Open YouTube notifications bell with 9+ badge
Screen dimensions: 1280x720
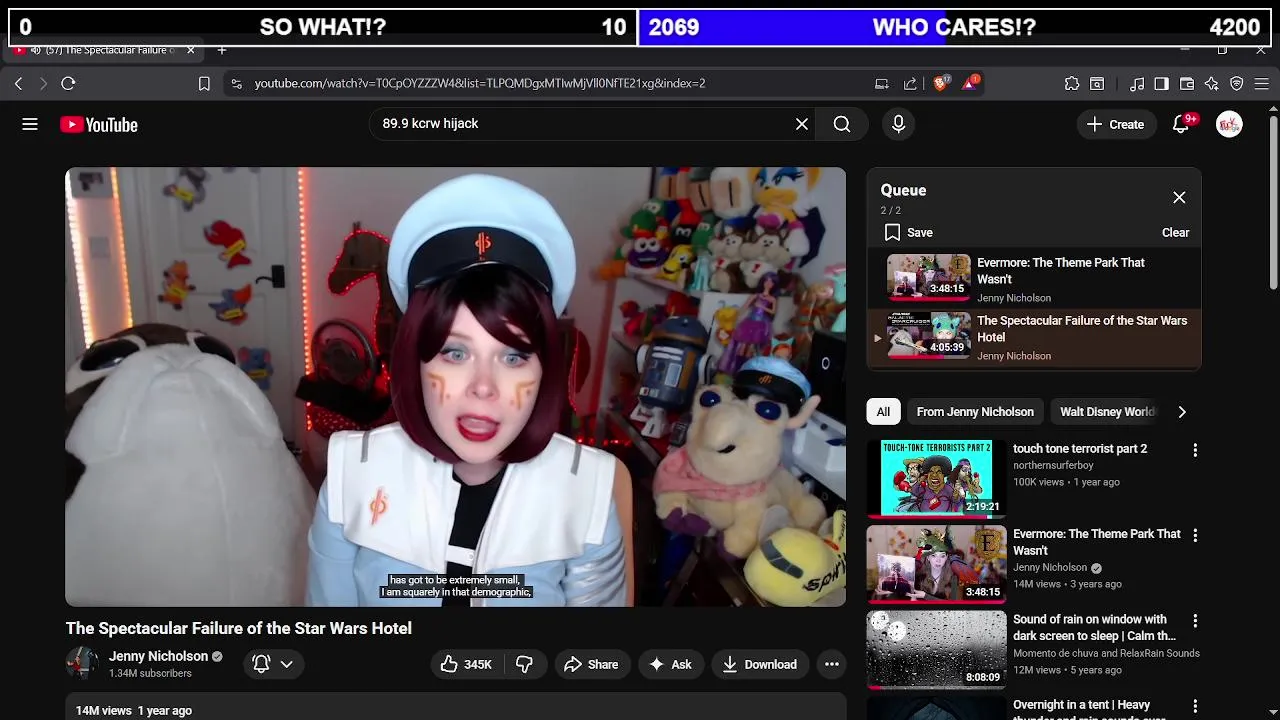(1182, 124)
